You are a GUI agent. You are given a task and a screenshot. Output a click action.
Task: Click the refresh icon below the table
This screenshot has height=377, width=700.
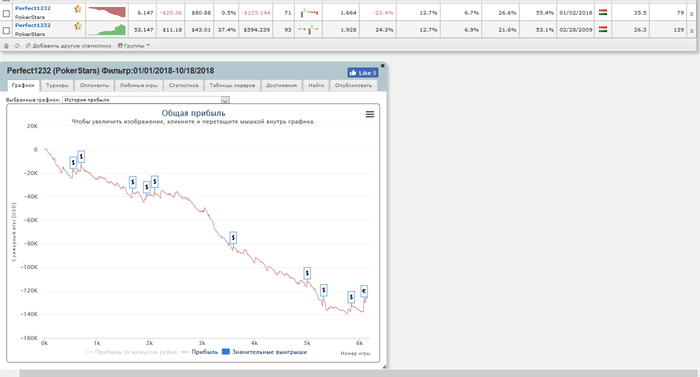17,46
